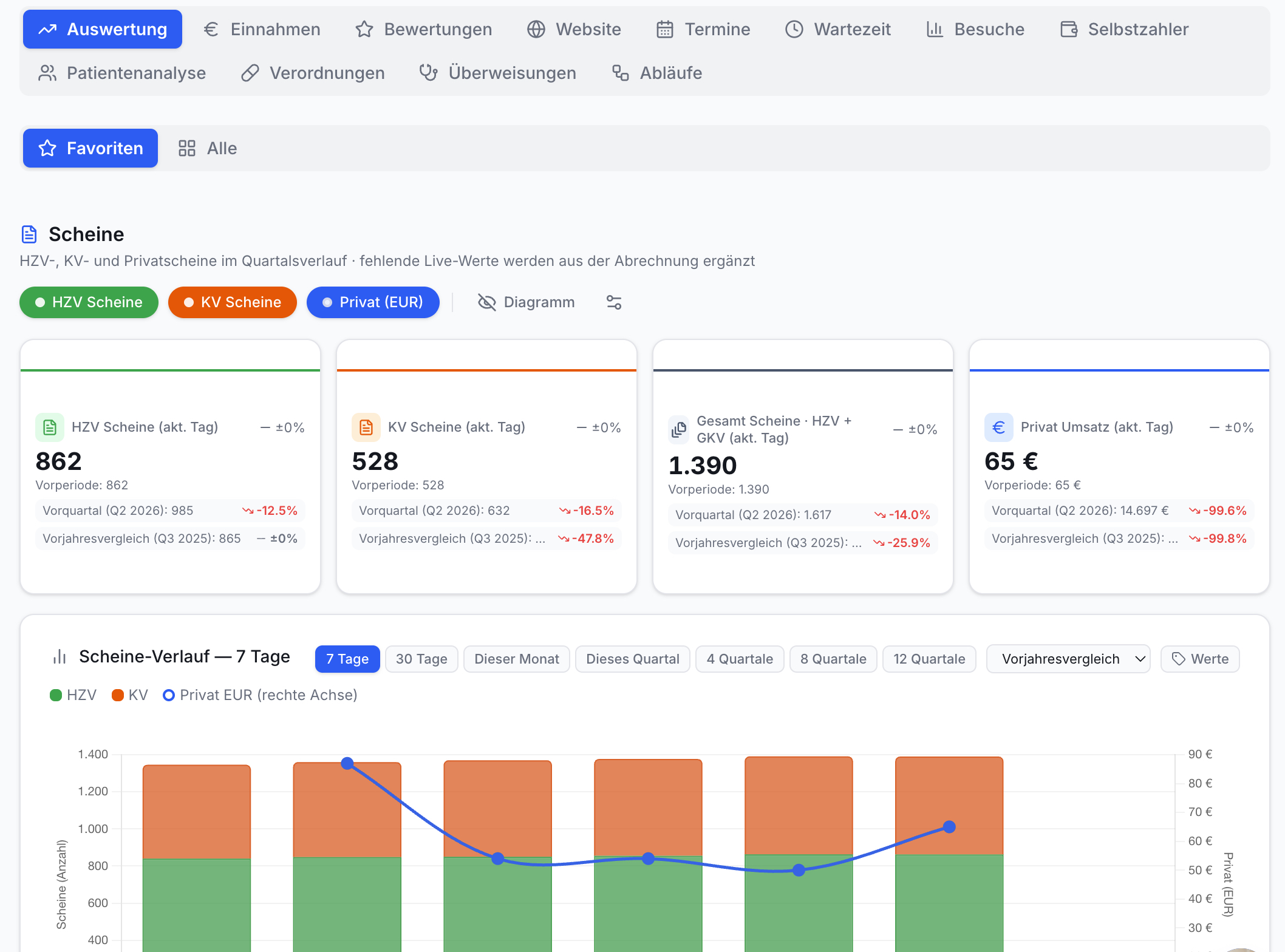Toggle KV legend entry in chart
This screenshot has width=1285, height=952.
(130, 695)
